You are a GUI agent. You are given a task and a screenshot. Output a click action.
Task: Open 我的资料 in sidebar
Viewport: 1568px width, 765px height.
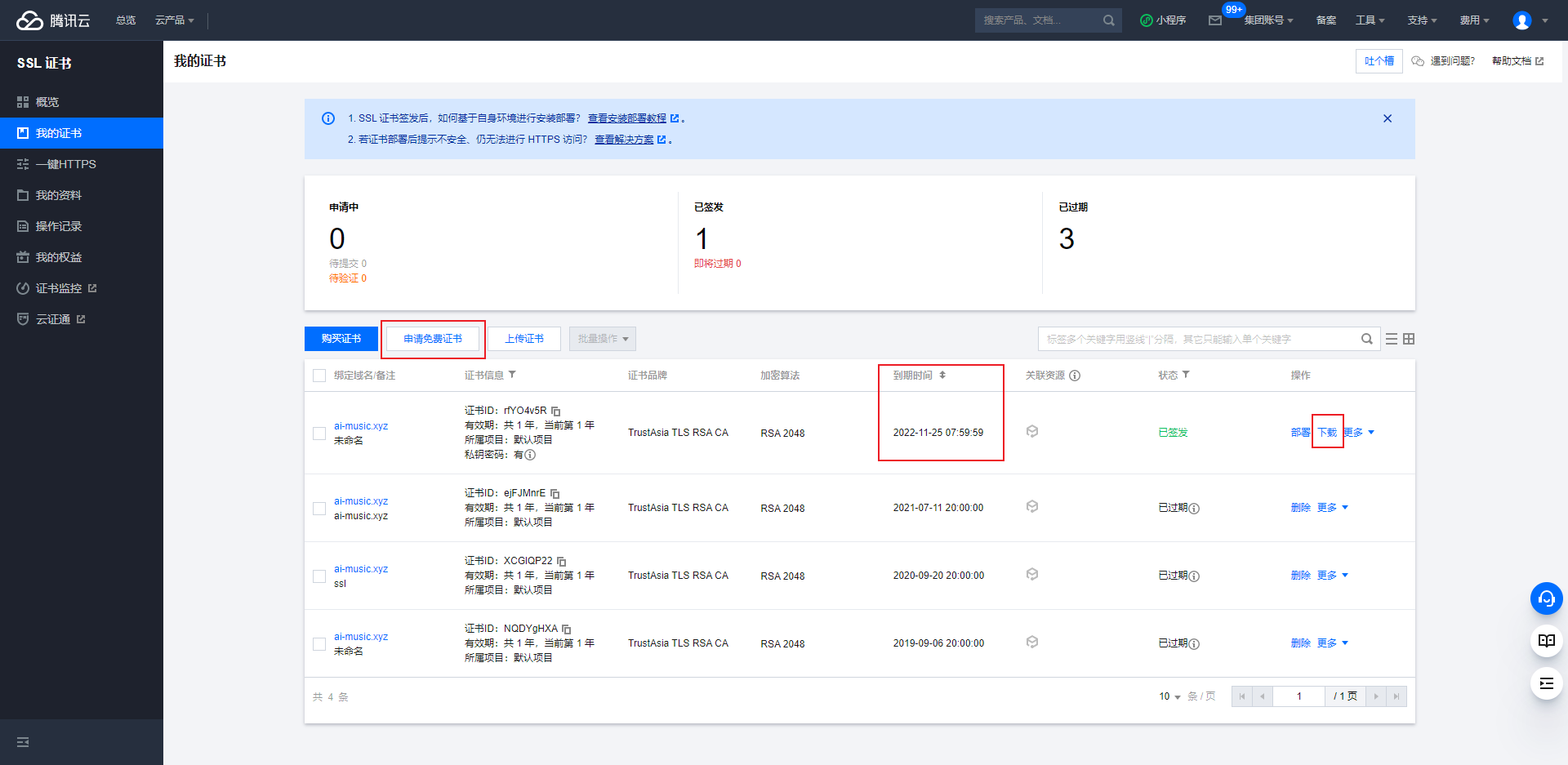(x=82, y=195)
